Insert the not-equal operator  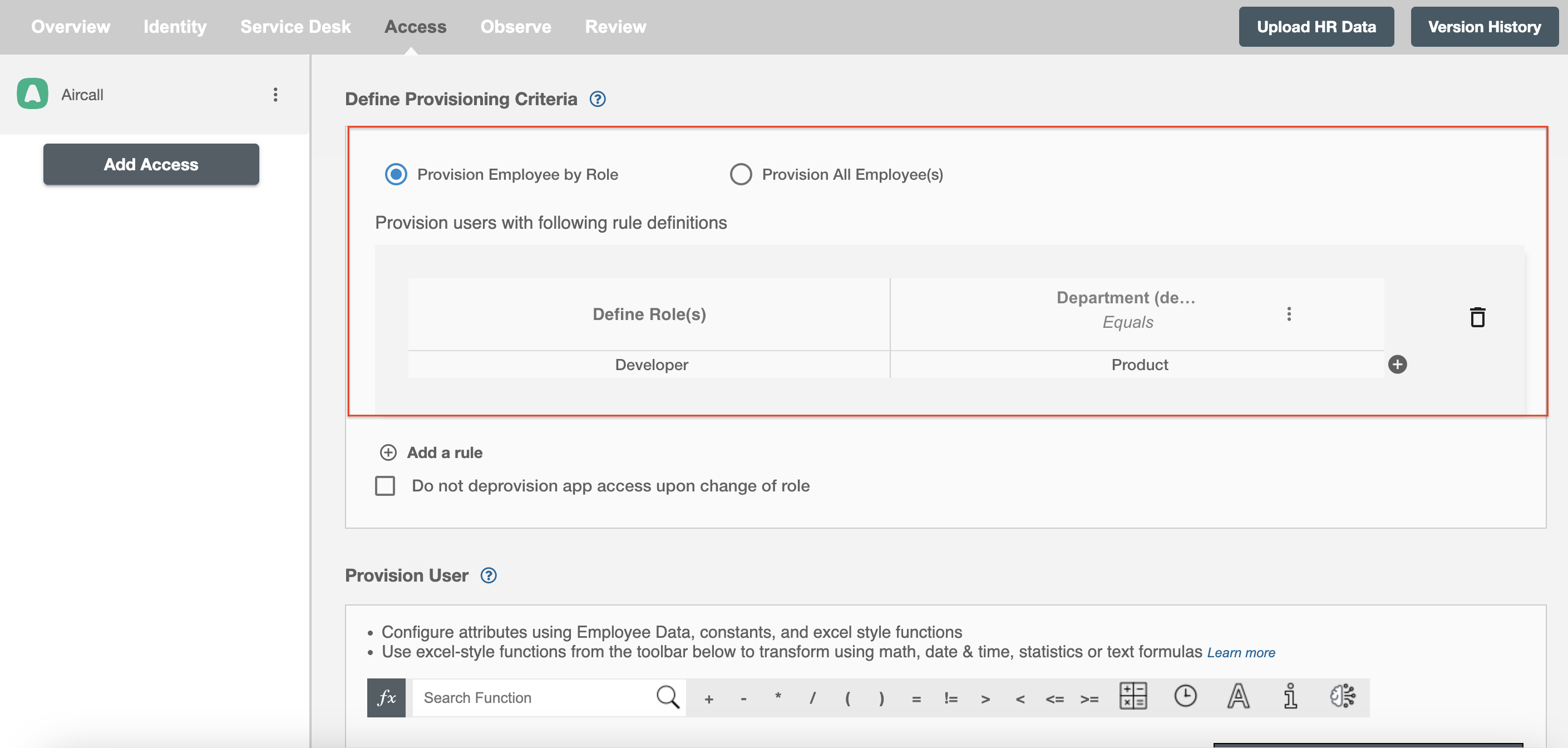[951, 698]
